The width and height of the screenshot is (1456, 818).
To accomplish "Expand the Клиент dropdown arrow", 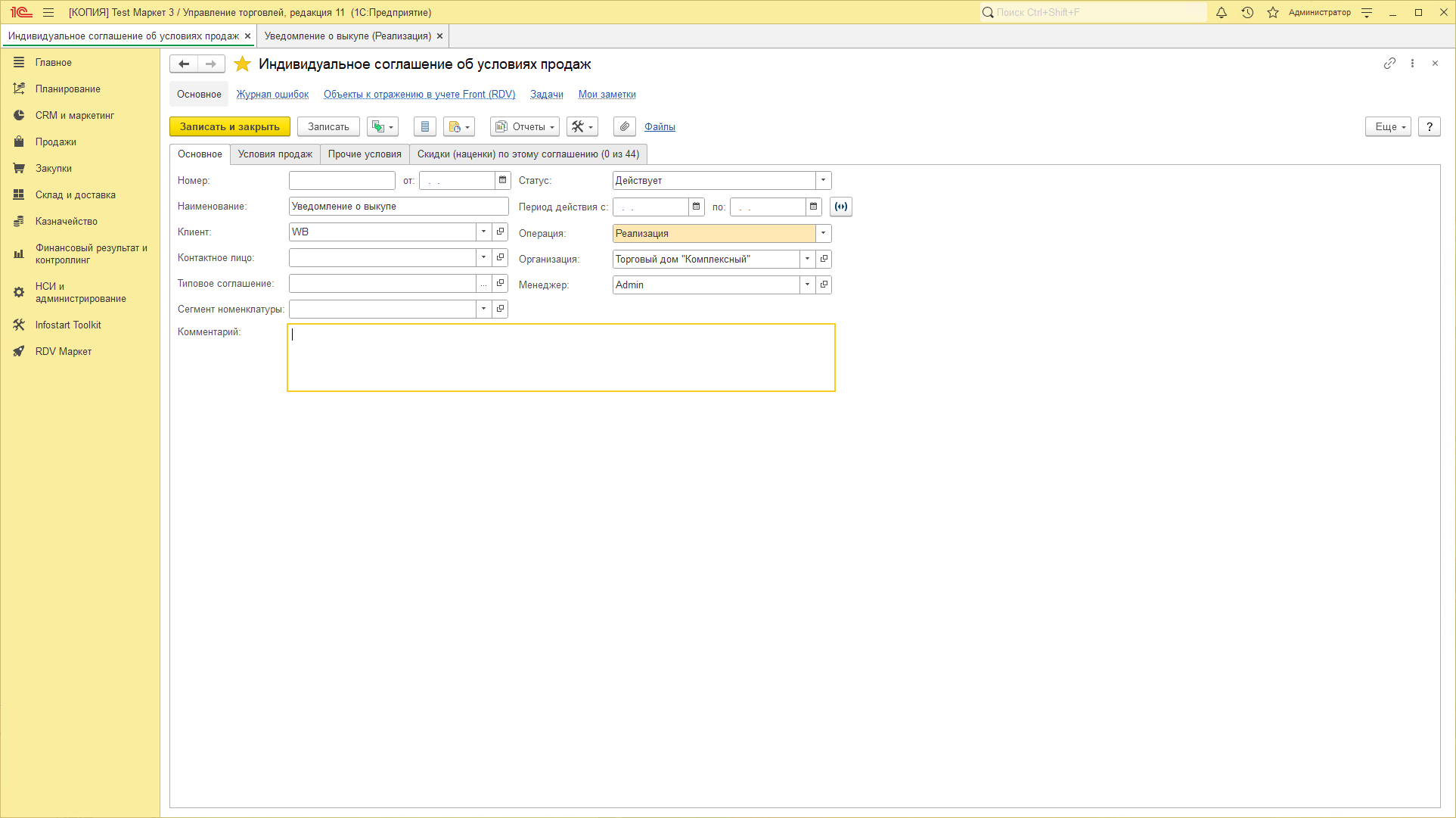I will pyautogui.click(x=483, y=232).
